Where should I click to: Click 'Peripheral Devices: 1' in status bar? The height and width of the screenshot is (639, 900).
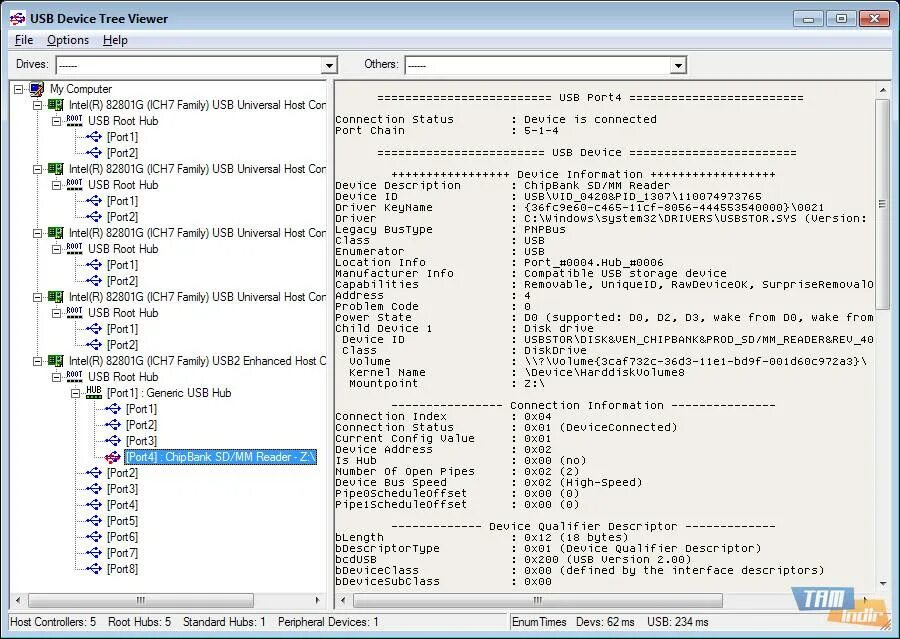pyautogui.click(x=328, y=622)
